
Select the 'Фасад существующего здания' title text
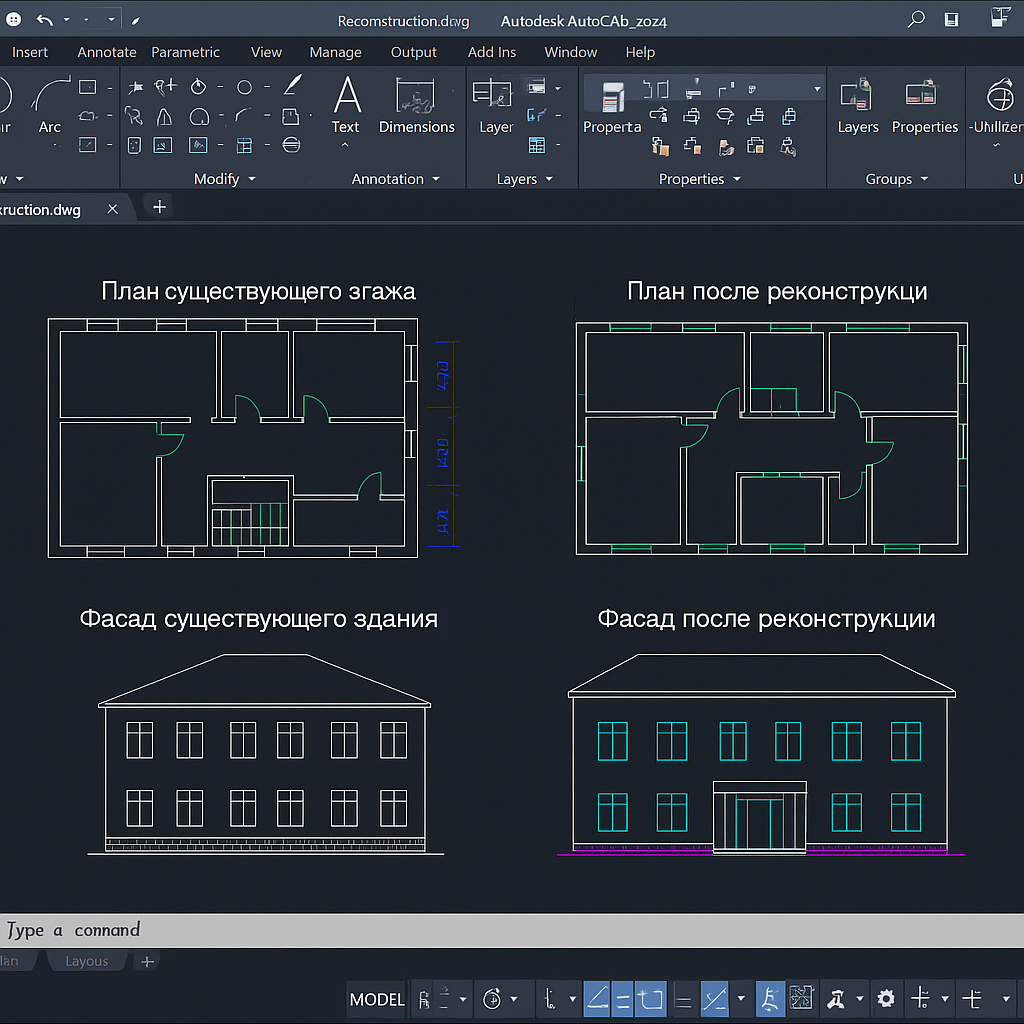click(259, 618)
